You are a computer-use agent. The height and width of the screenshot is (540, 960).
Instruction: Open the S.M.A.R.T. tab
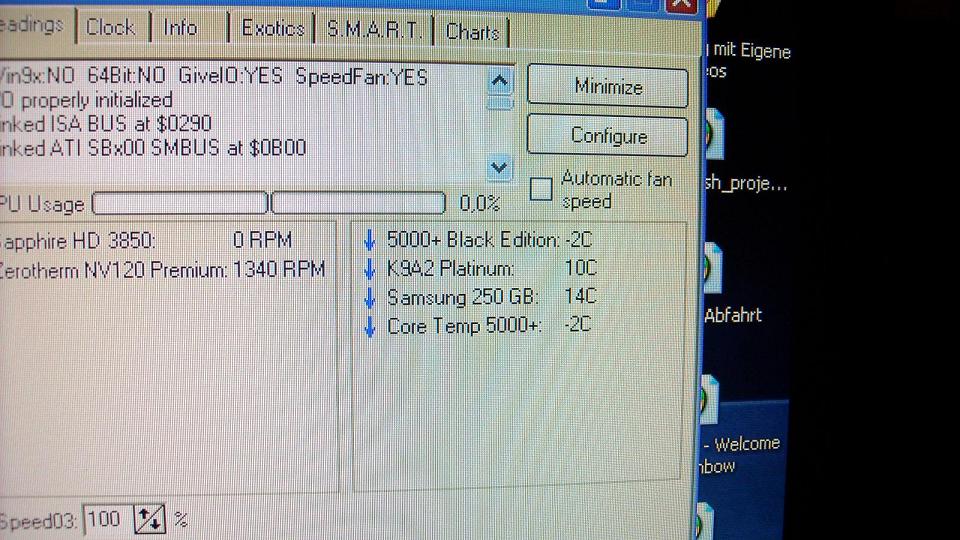[x=374, y=30]
